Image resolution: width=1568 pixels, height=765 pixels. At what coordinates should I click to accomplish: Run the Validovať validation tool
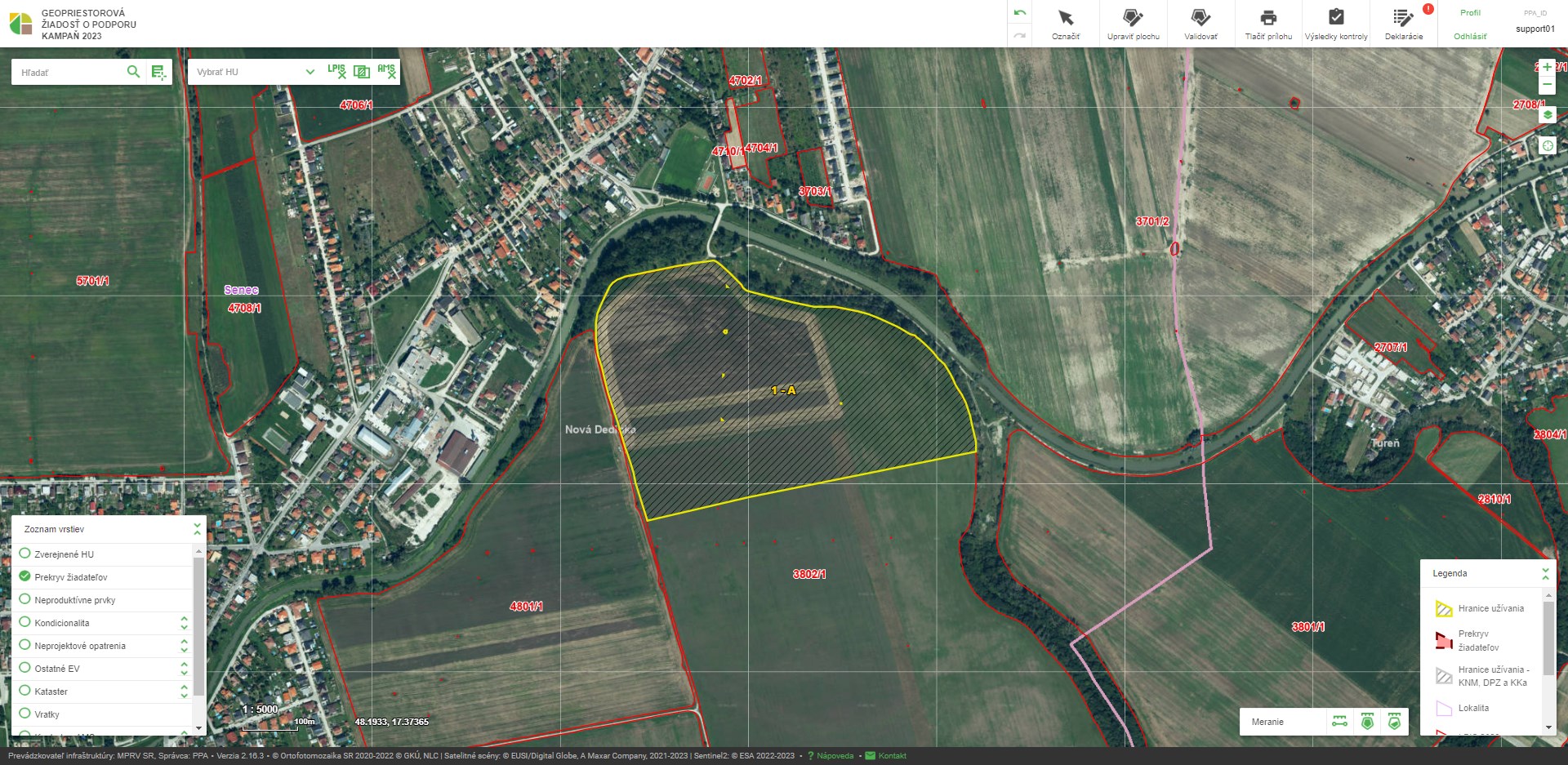tap(1200, 24)
